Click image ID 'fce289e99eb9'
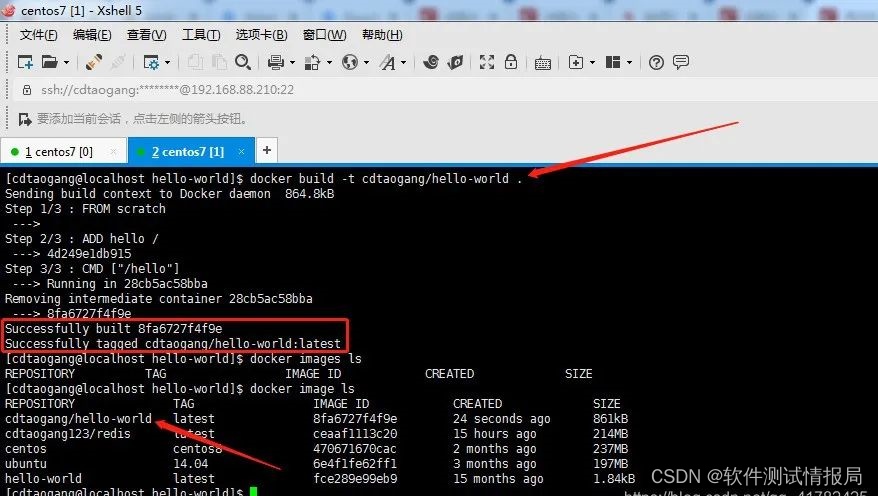This screenshot has height=496, width=878. (355, 479)
